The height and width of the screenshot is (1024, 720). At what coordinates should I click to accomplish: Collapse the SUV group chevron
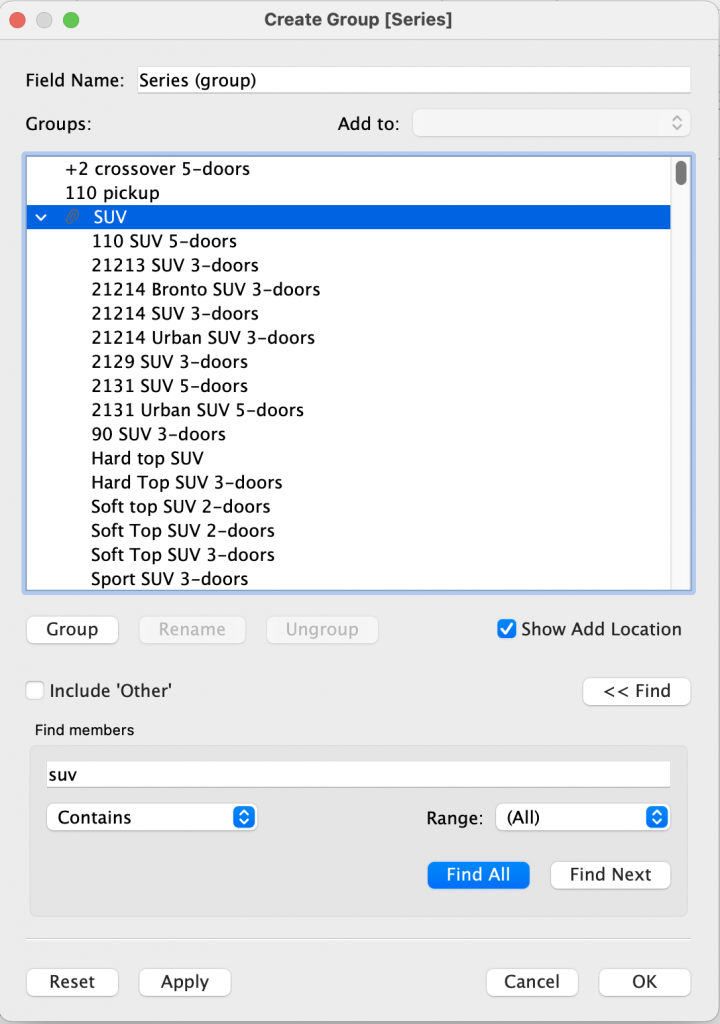point(41,217)
